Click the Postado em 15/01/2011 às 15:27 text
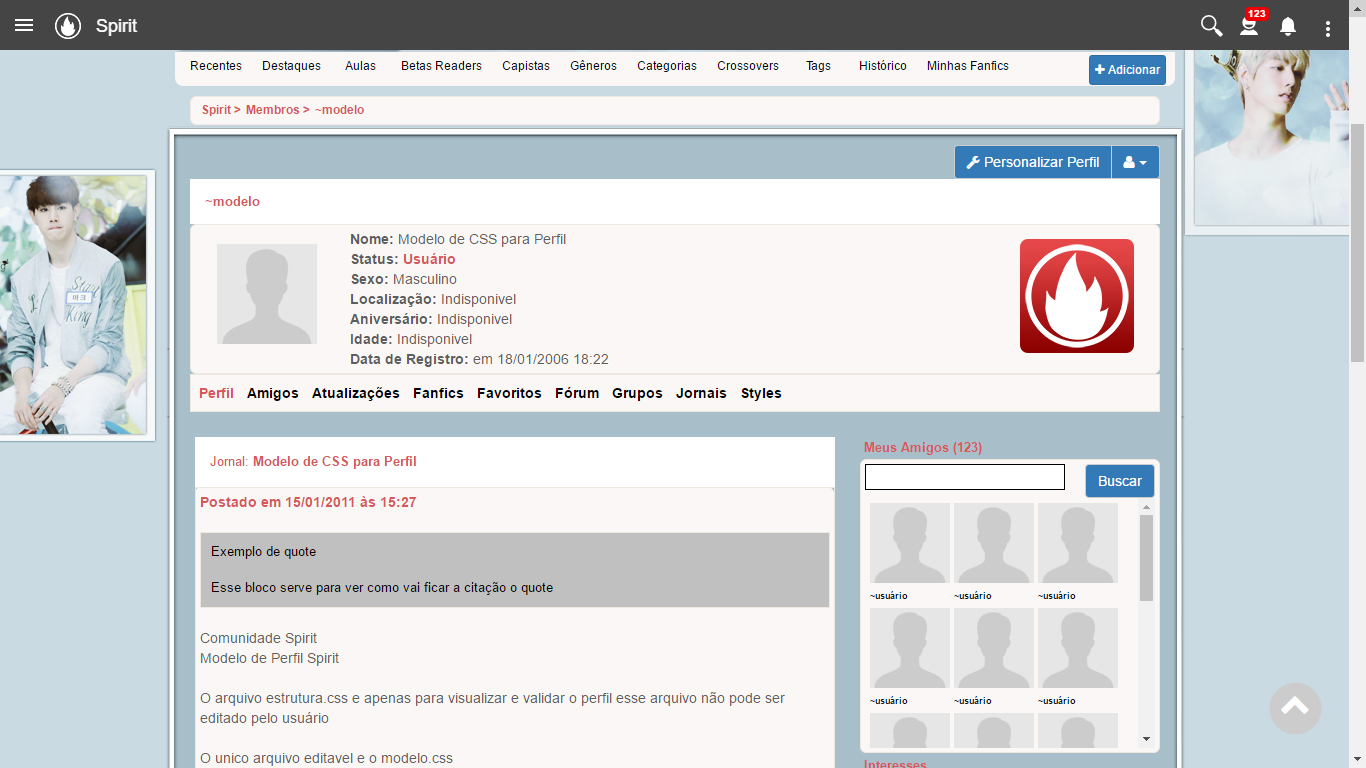1366x768 pixels. tap(308, 502)
